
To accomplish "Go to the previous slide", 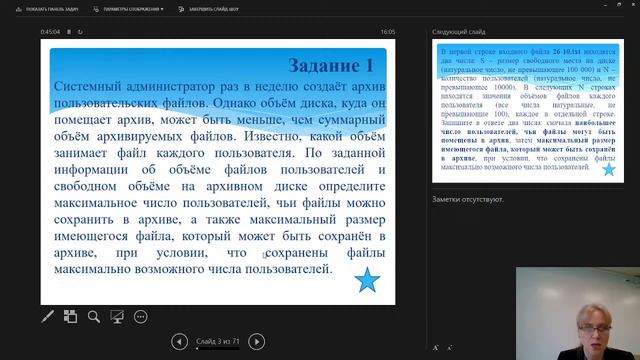I will pyautogui.click(x=179, y=342).
